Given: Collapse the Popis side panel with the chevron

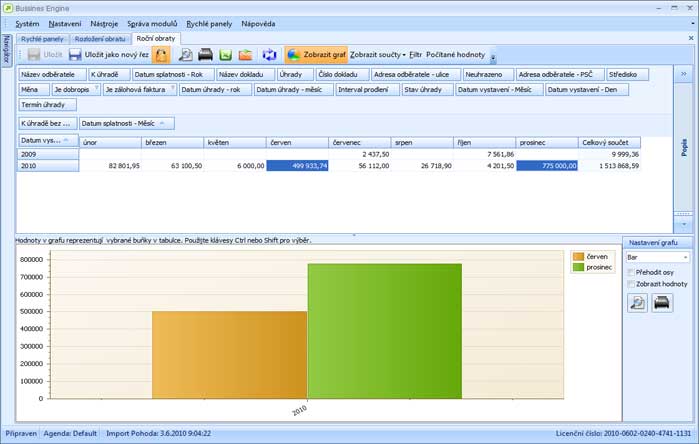Looking at the screenshot, I should pos(683,73).
